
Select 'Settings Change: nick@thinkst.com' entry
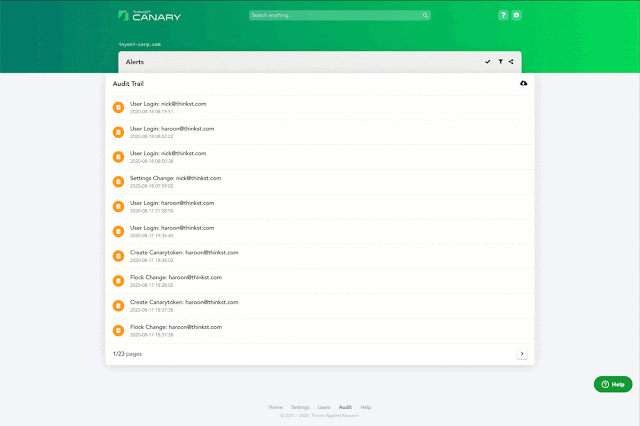[x=176, y=178]
